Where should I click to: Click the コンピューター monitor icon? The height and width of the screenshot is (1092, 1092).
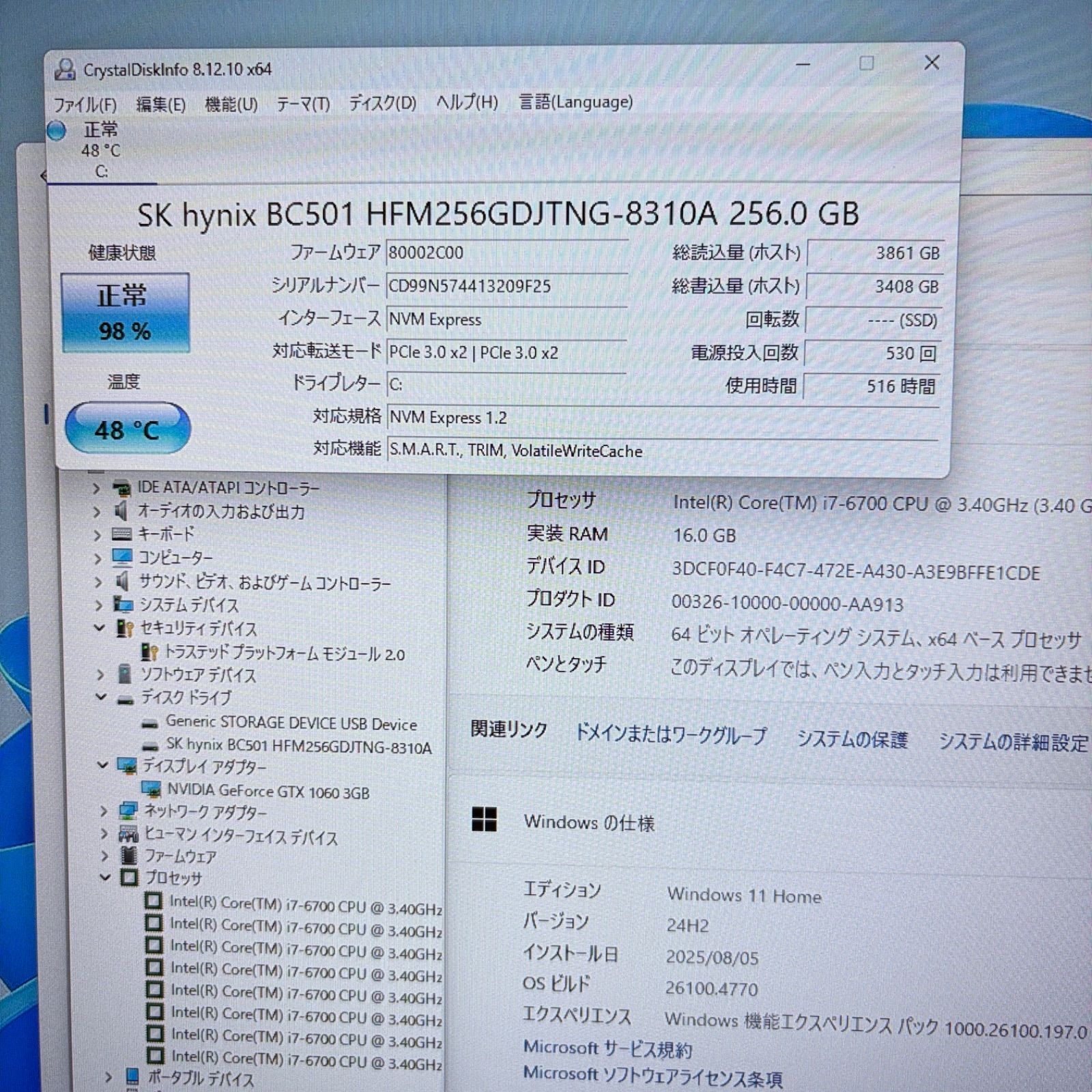122,558
